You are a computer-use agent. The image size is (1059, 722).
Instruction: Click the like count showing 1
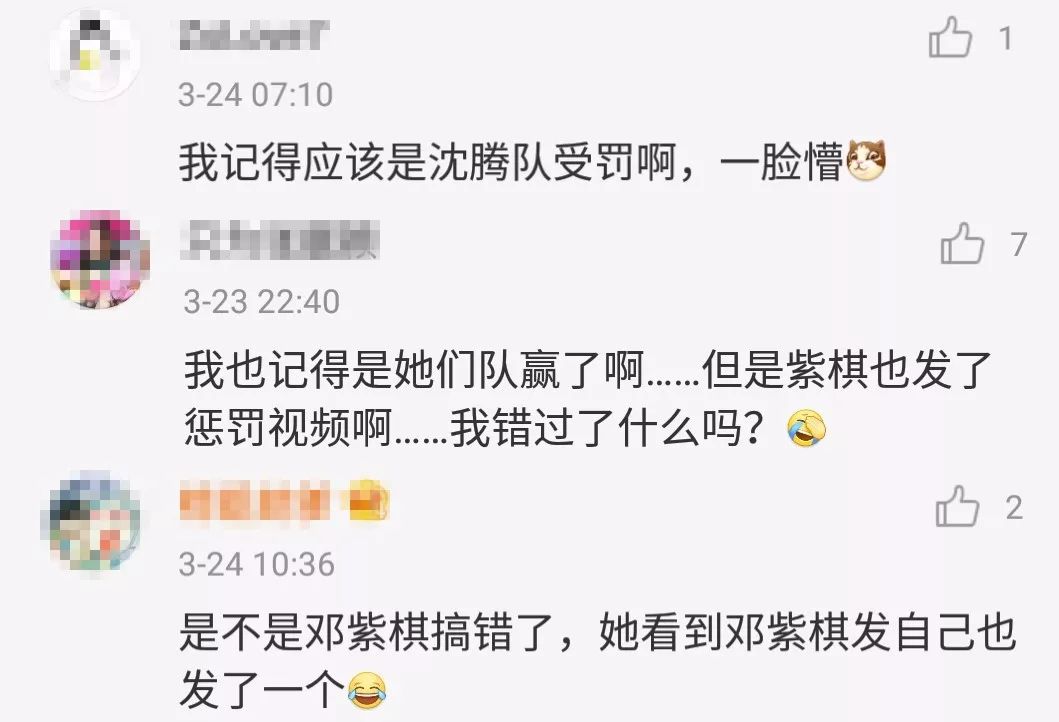[1006, 38]
